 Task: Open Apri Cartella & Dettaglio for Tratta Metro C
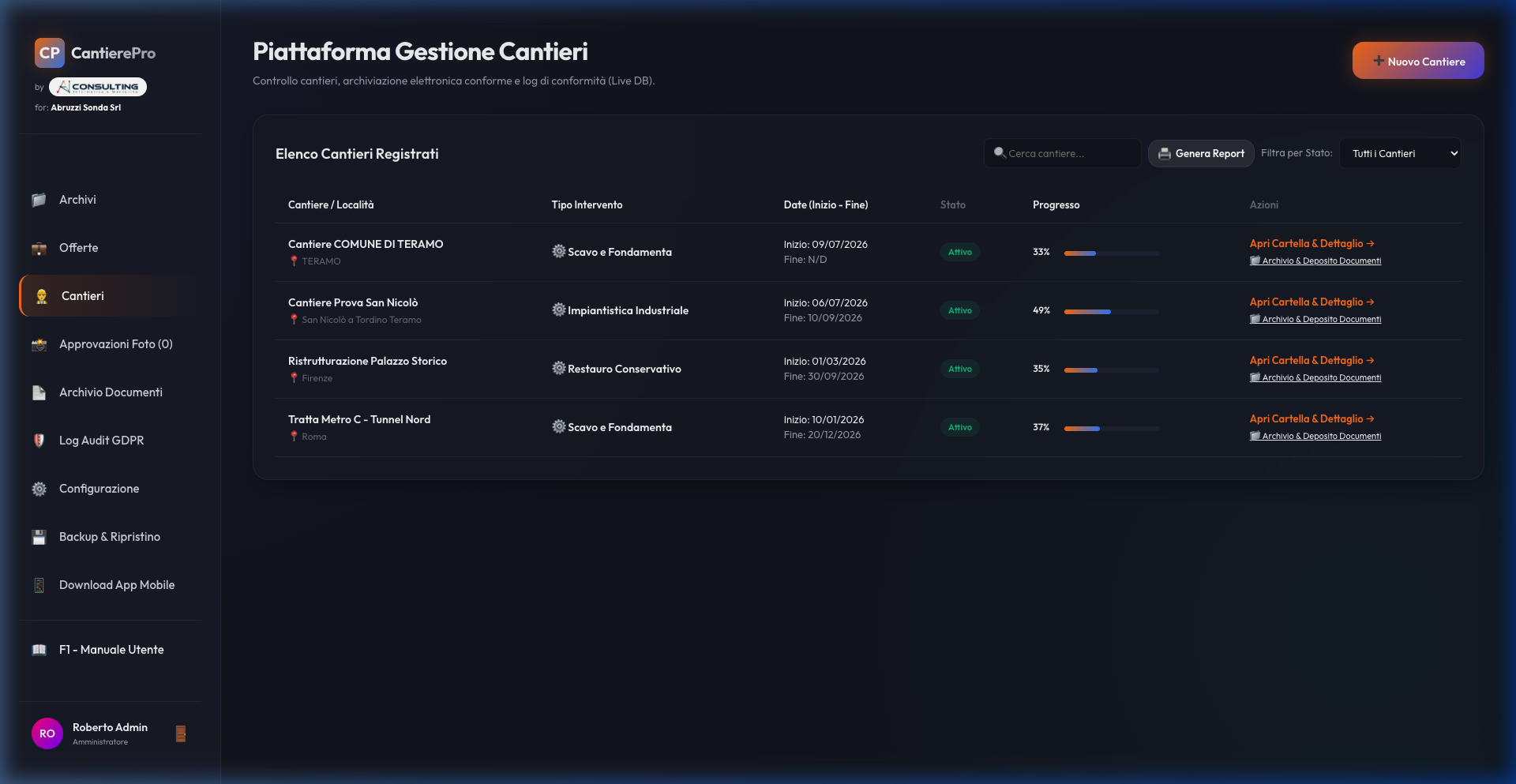point(1311,419)
